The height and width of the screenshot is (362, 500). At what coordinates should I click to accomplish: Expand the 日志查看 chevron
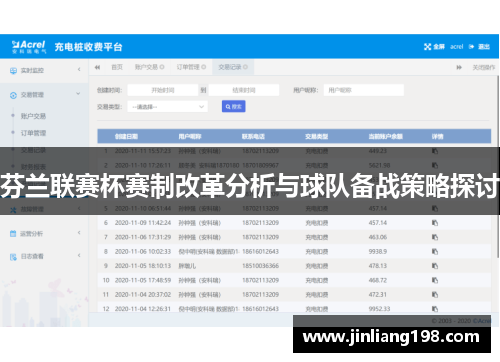[x=79, y=255]
